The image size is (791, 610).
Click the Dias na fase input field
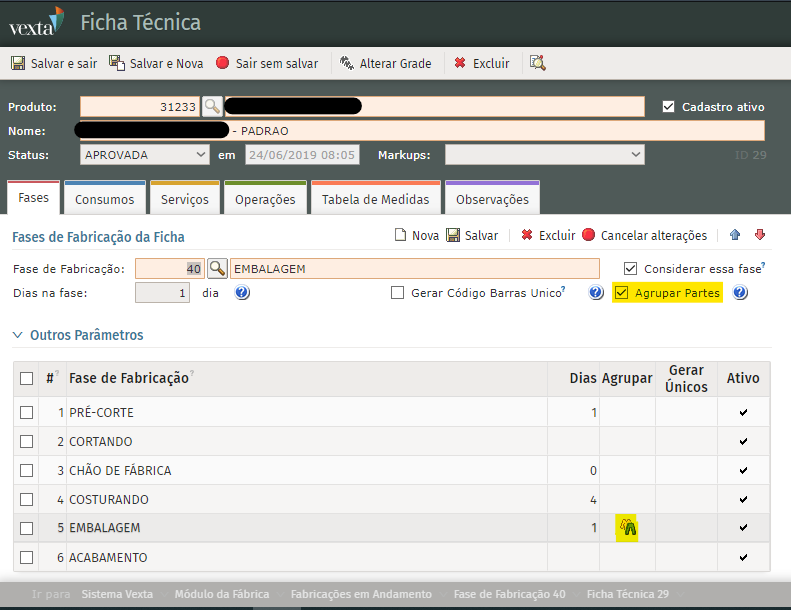click(x=162, y=293)
